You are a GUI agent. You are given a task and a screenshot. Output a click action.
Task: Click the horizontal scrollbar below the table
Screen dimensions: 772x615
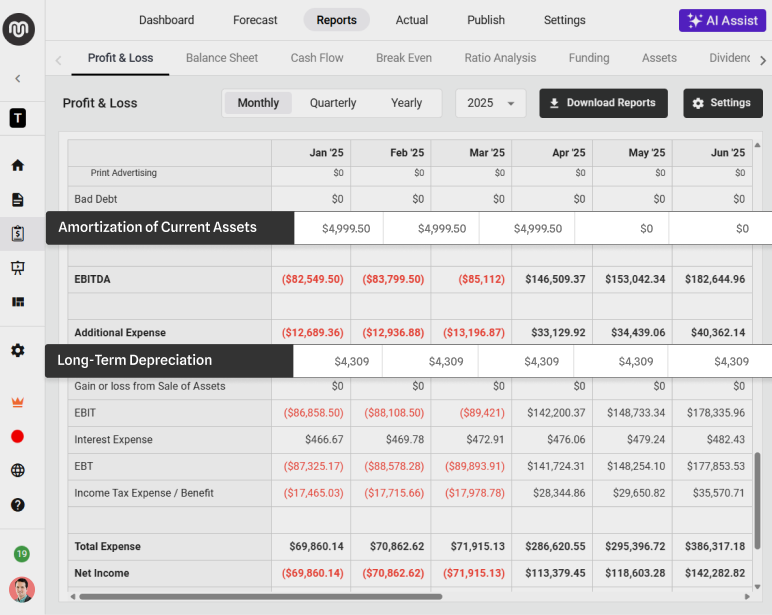point(260,597)
